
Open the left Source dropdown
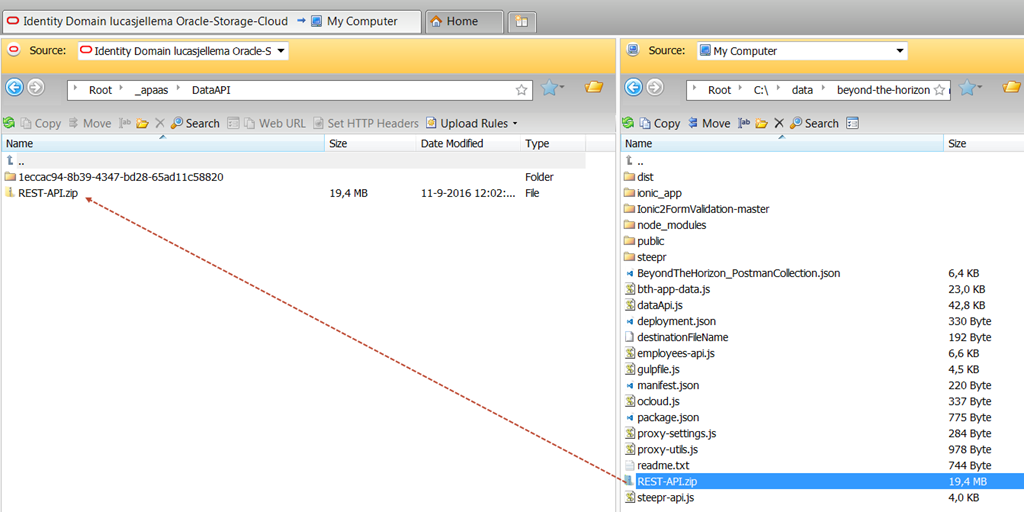point(183,50)
